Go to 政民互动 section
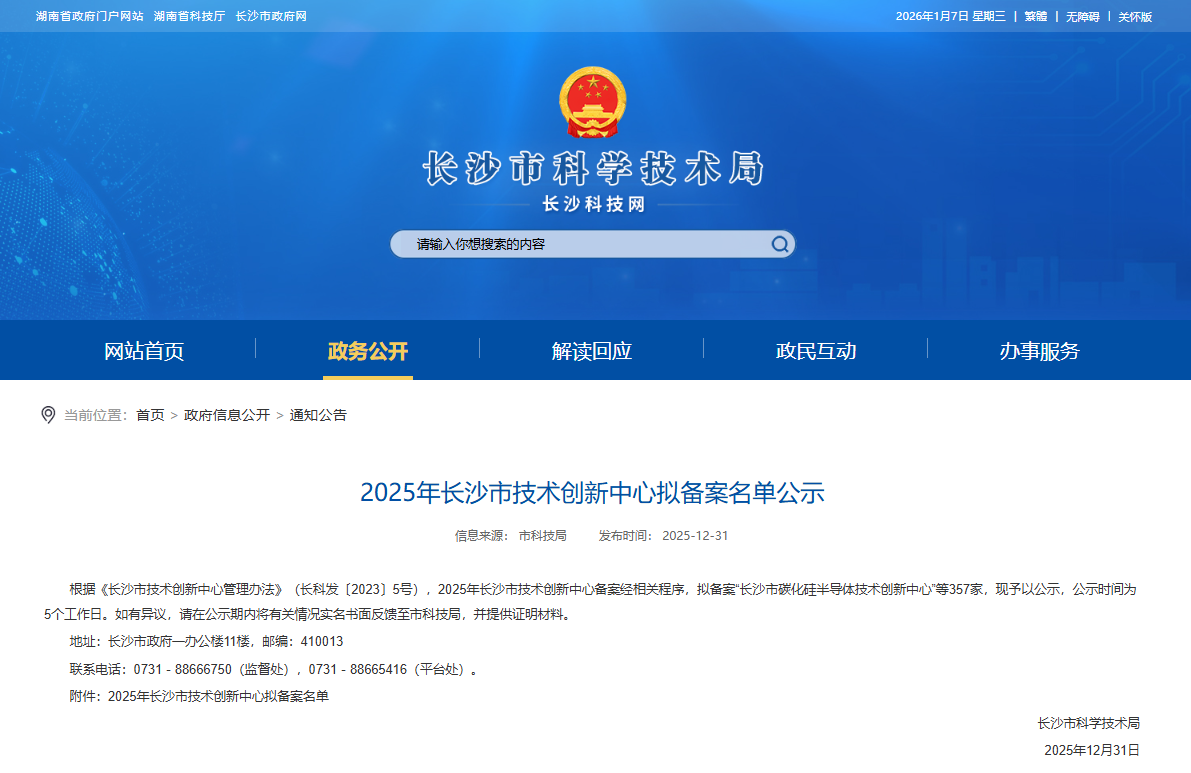The image size is (1191, 773). [x=816, y=351]
